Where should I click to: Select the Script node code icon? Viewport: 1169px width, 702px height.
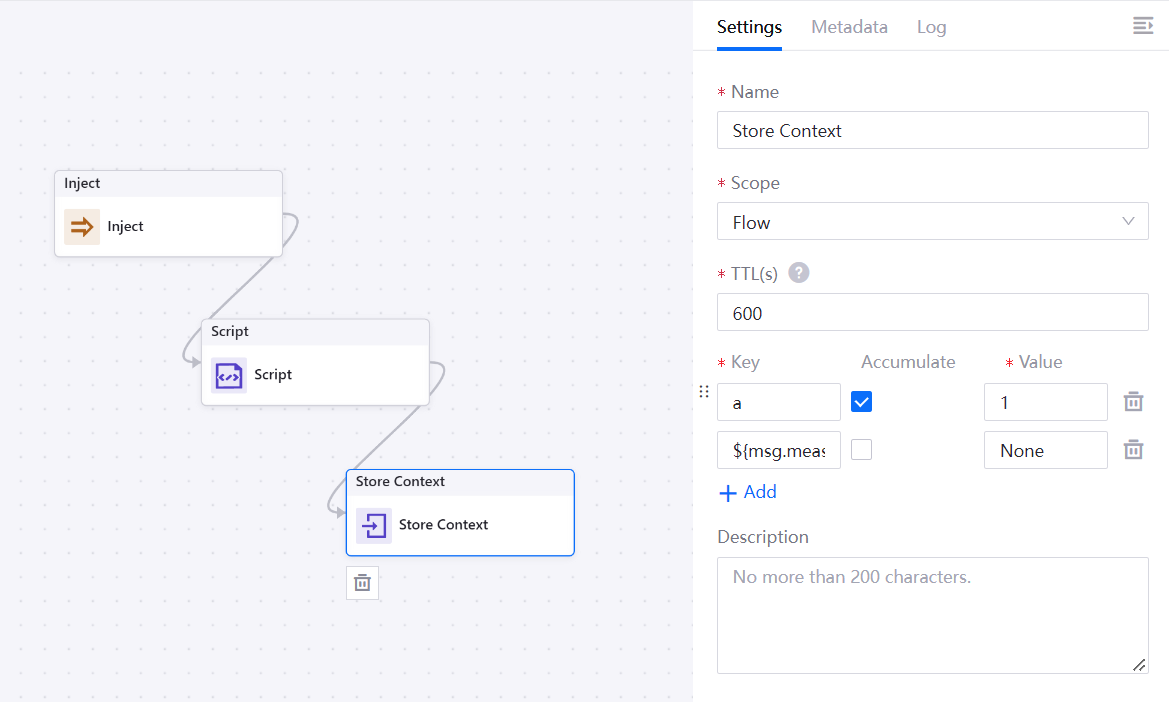click(x=228, y=375)
